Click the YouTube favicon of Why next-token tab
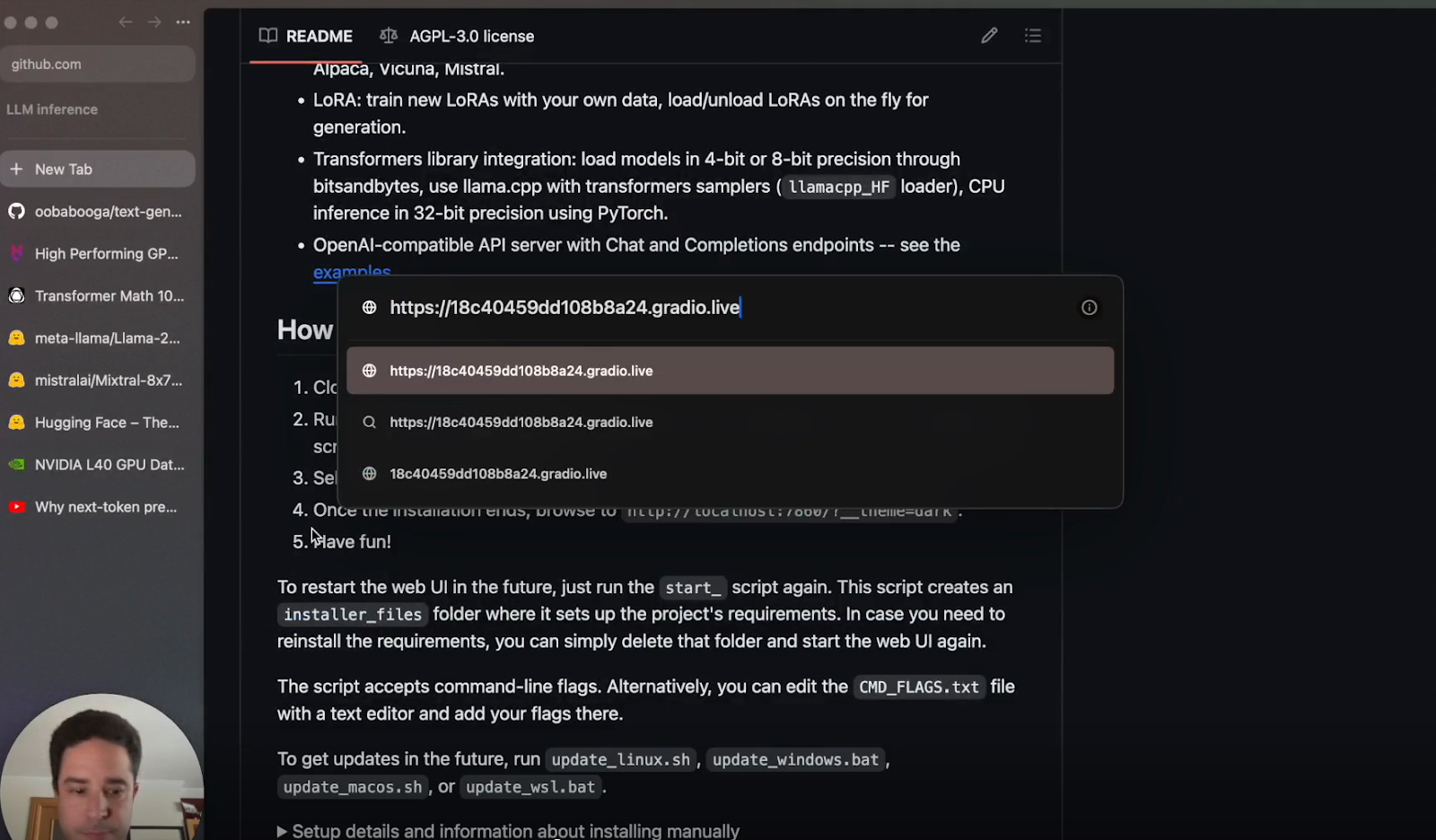 (x=16, y=507)
